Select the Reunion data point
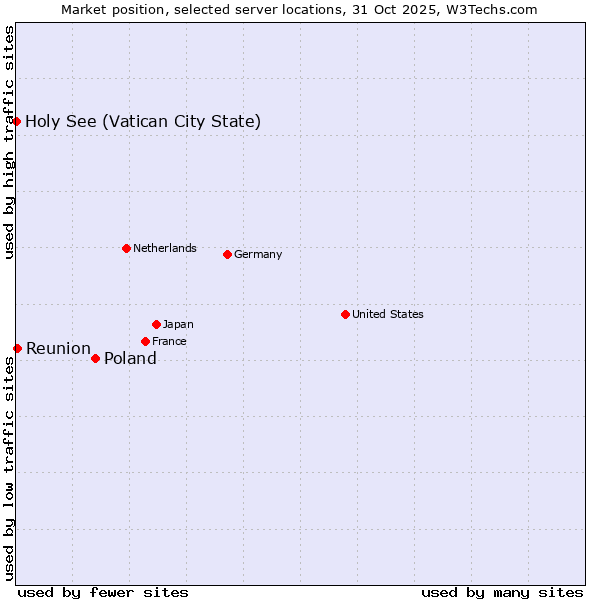 [17, 348]
